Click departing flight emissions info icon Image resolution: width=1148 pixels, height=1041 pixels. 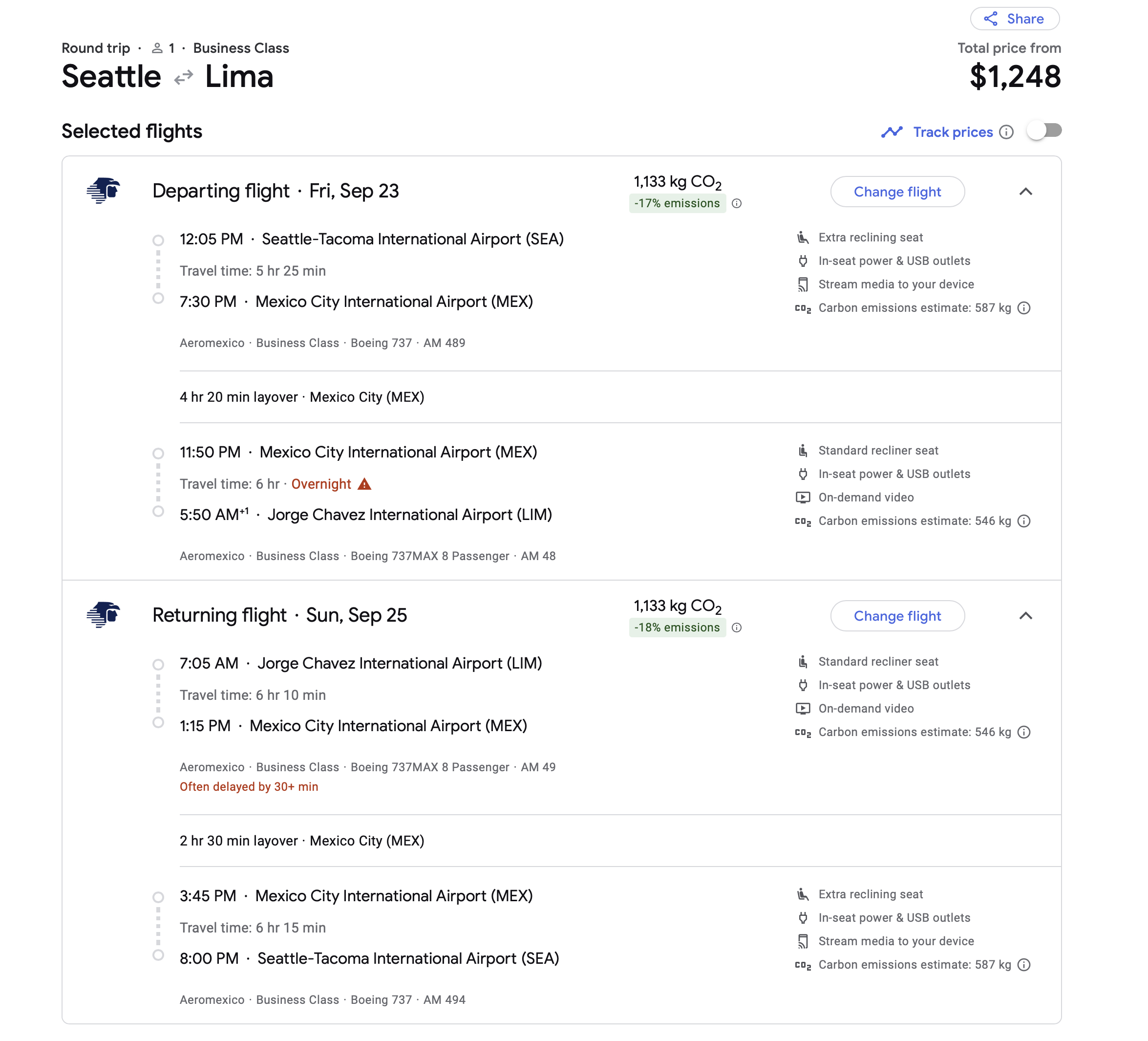pos(736,203)
